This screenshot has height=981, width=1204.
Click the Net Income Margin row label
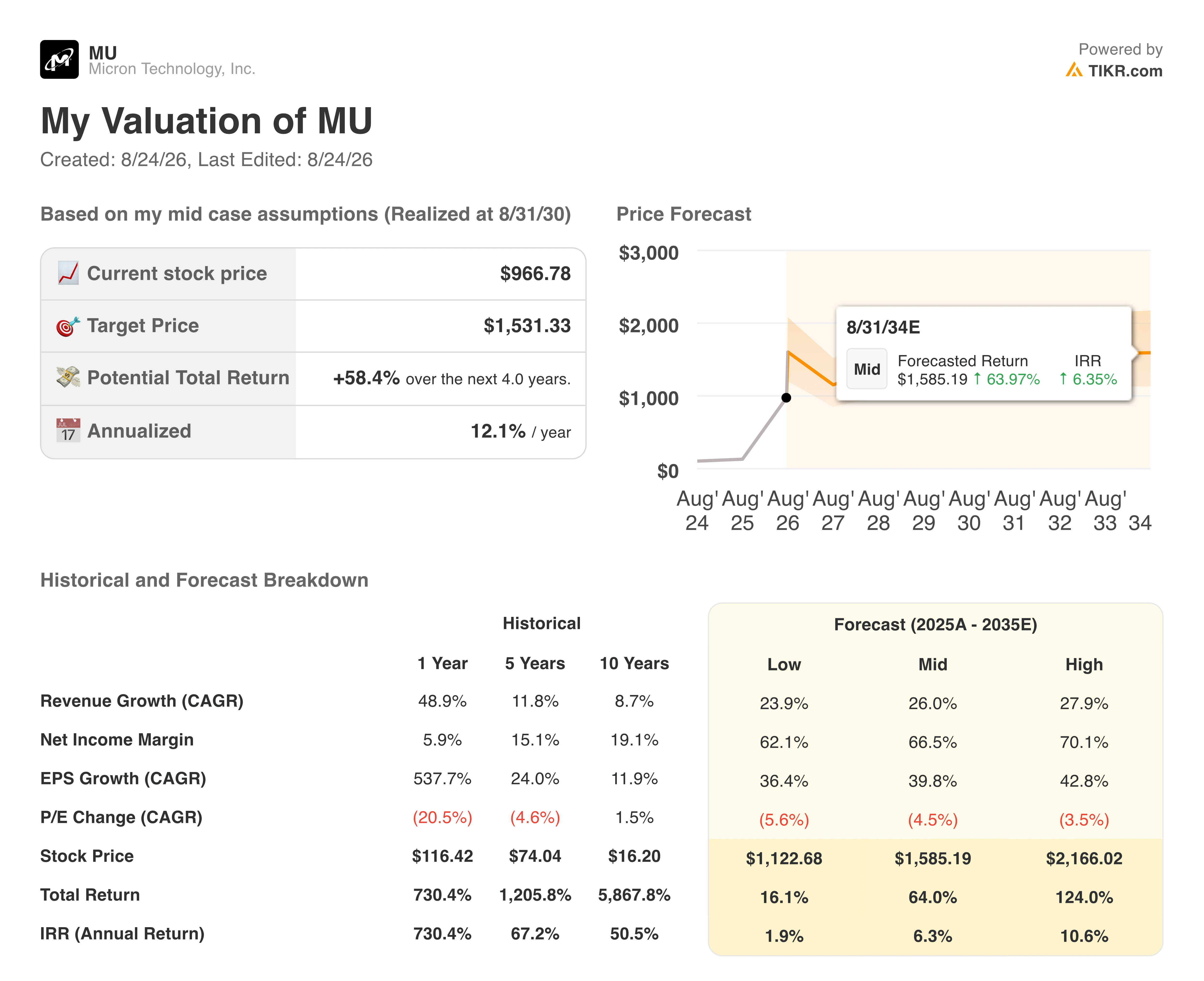click(117, 740)
